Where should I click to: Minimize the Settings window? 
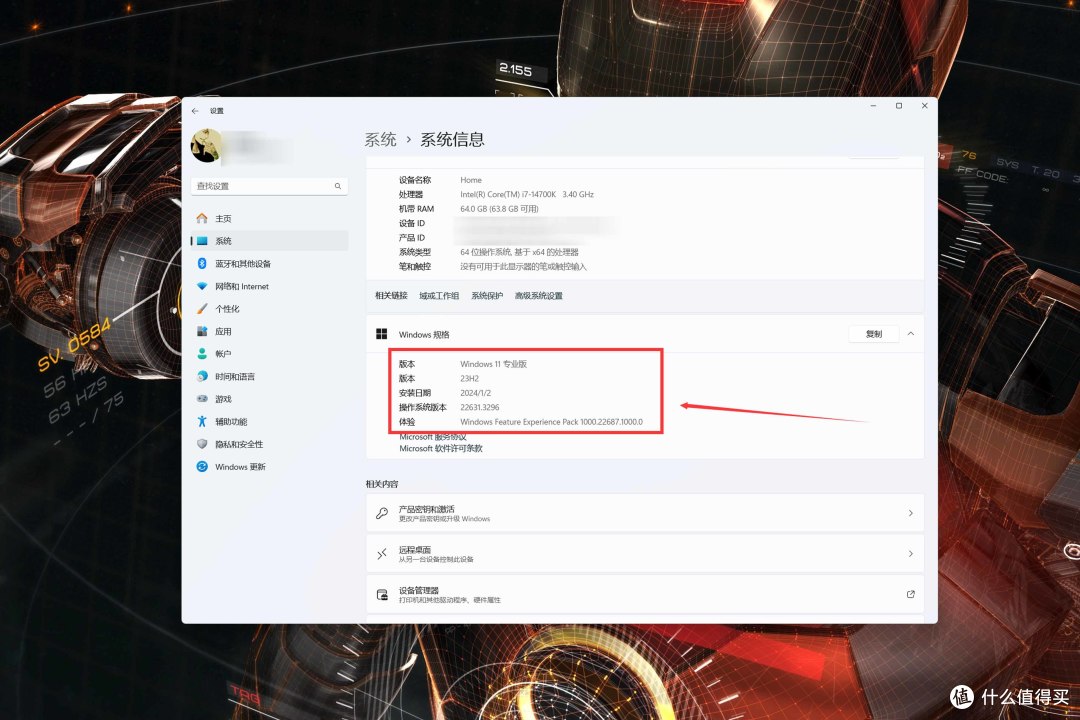(x=873, y=106)
